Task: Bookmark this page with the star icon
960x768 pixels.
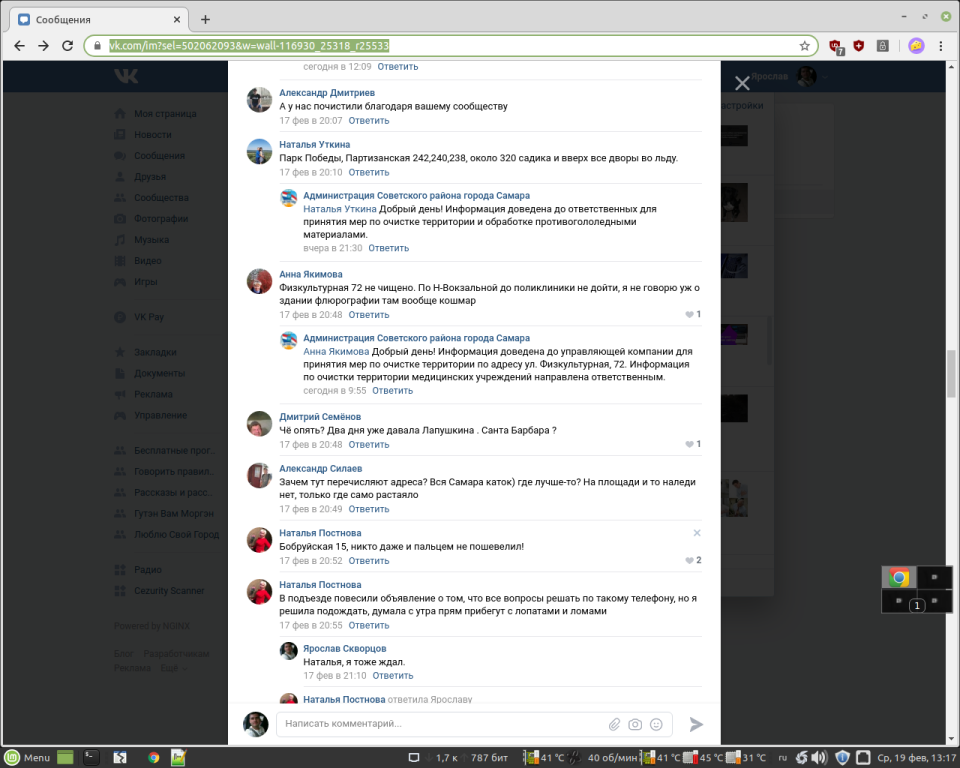Action: [x=804, y=46]
